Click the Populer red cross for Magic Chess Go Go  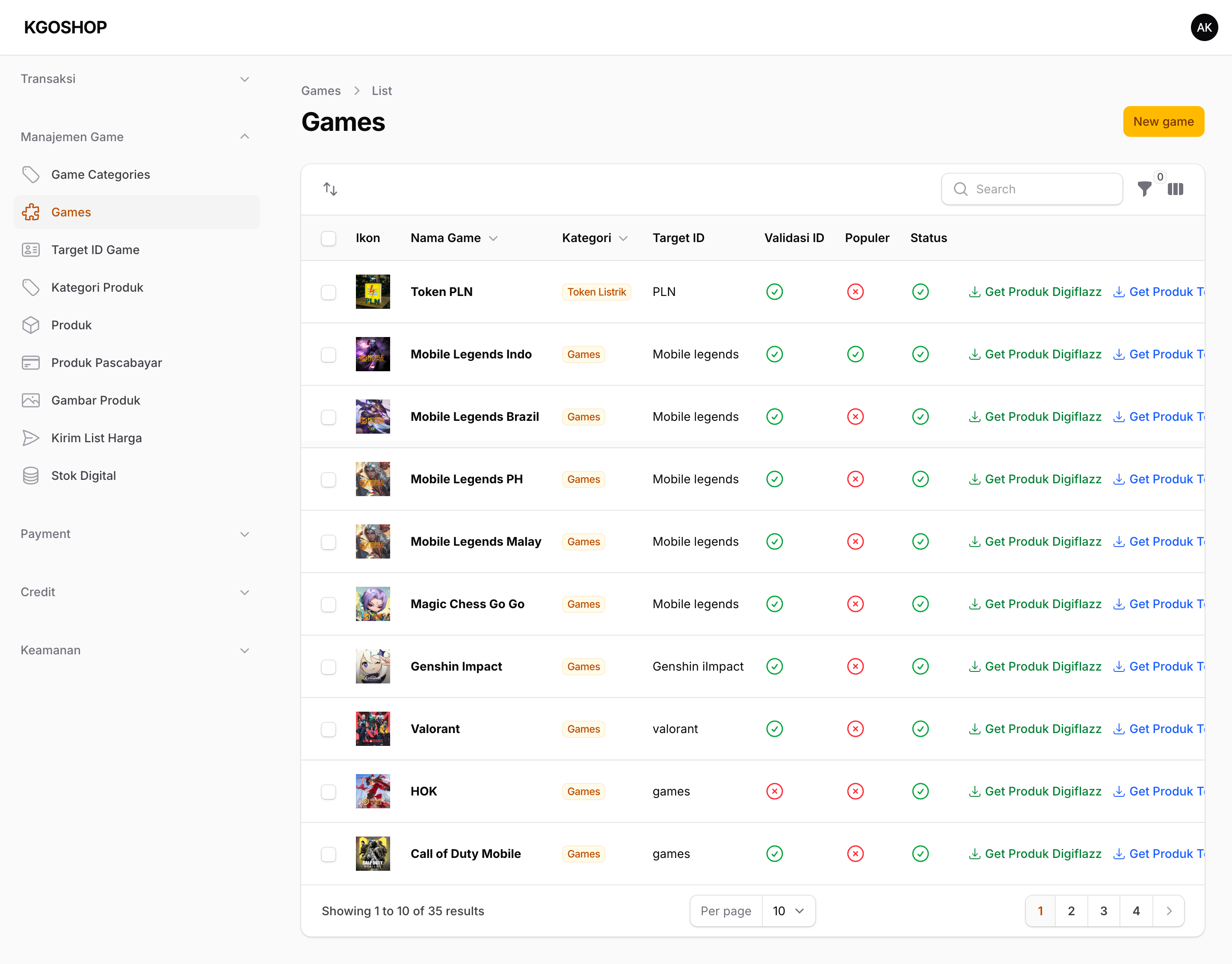coord(856,604)
